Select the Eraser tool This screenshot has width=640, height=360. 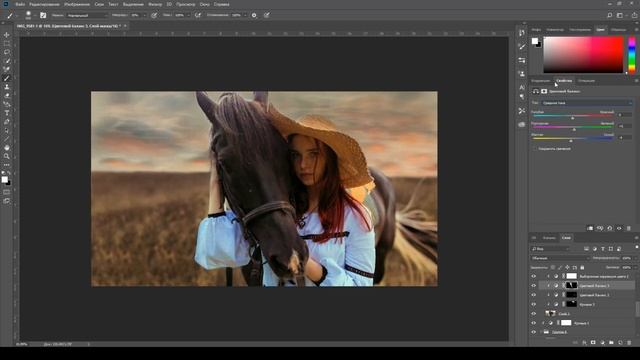7,96
